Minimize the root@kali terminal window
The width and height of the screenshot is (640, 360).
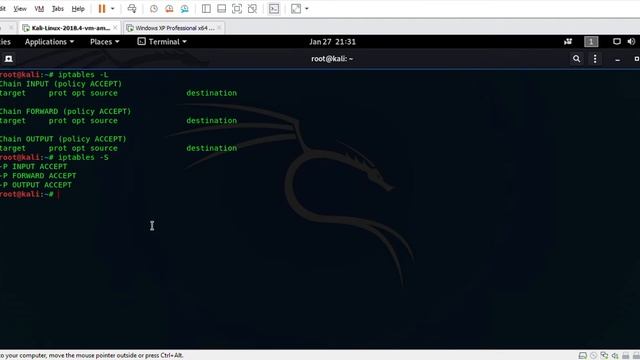click(x=618, y=59)
